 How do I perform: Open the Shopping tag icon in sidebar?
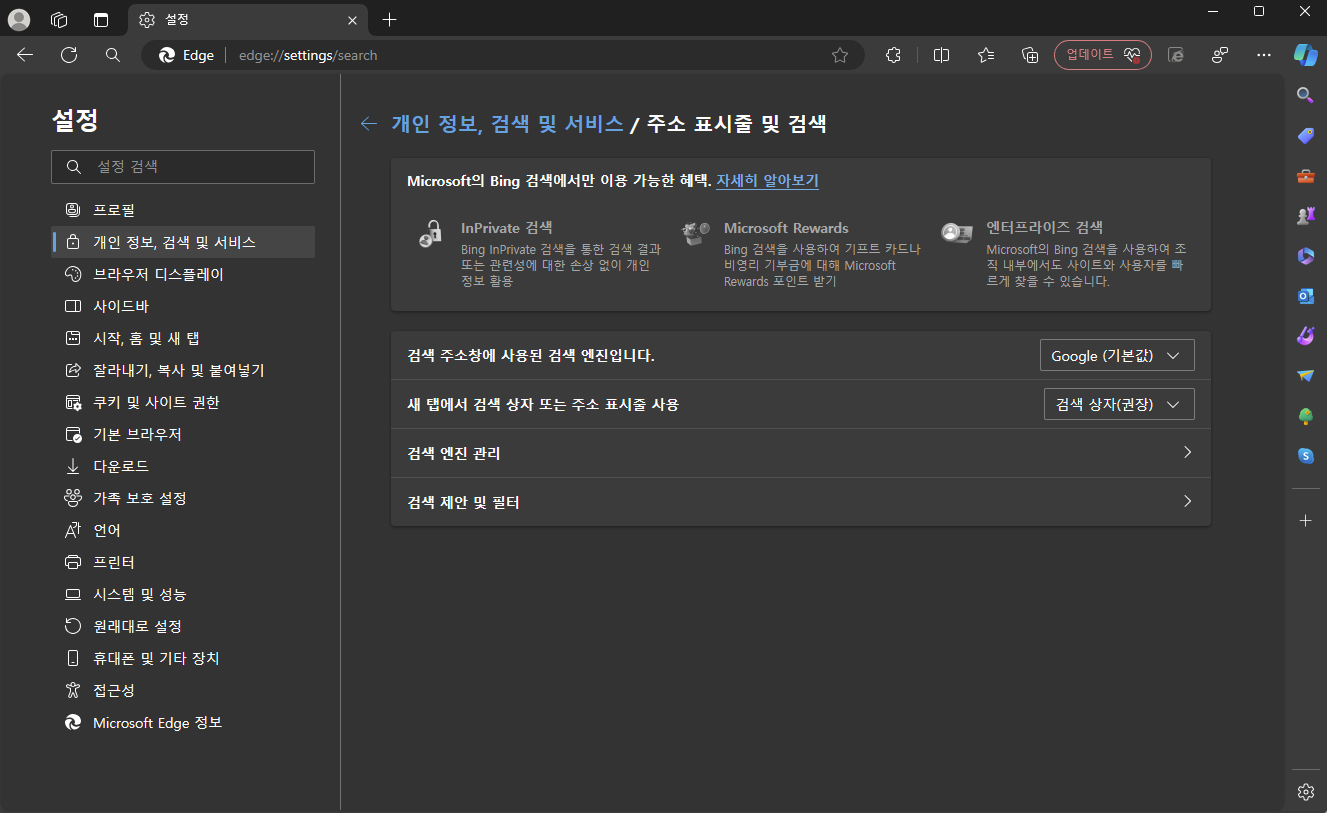pyautogui.click(x=1305, y=135)
